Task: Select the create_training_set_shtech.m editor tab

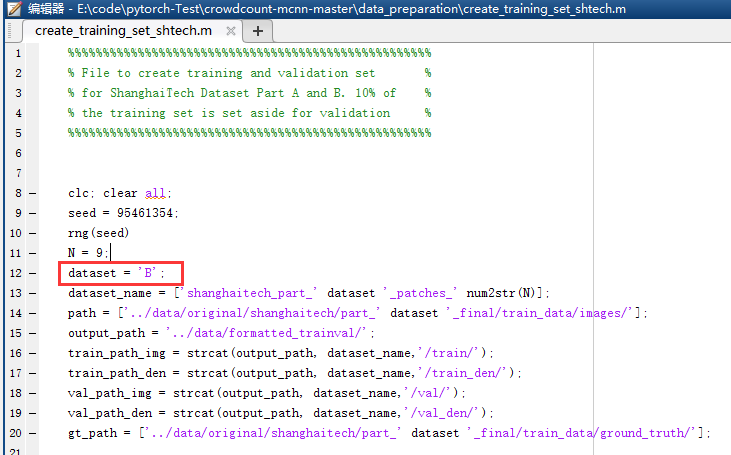Action: (124, 31)
